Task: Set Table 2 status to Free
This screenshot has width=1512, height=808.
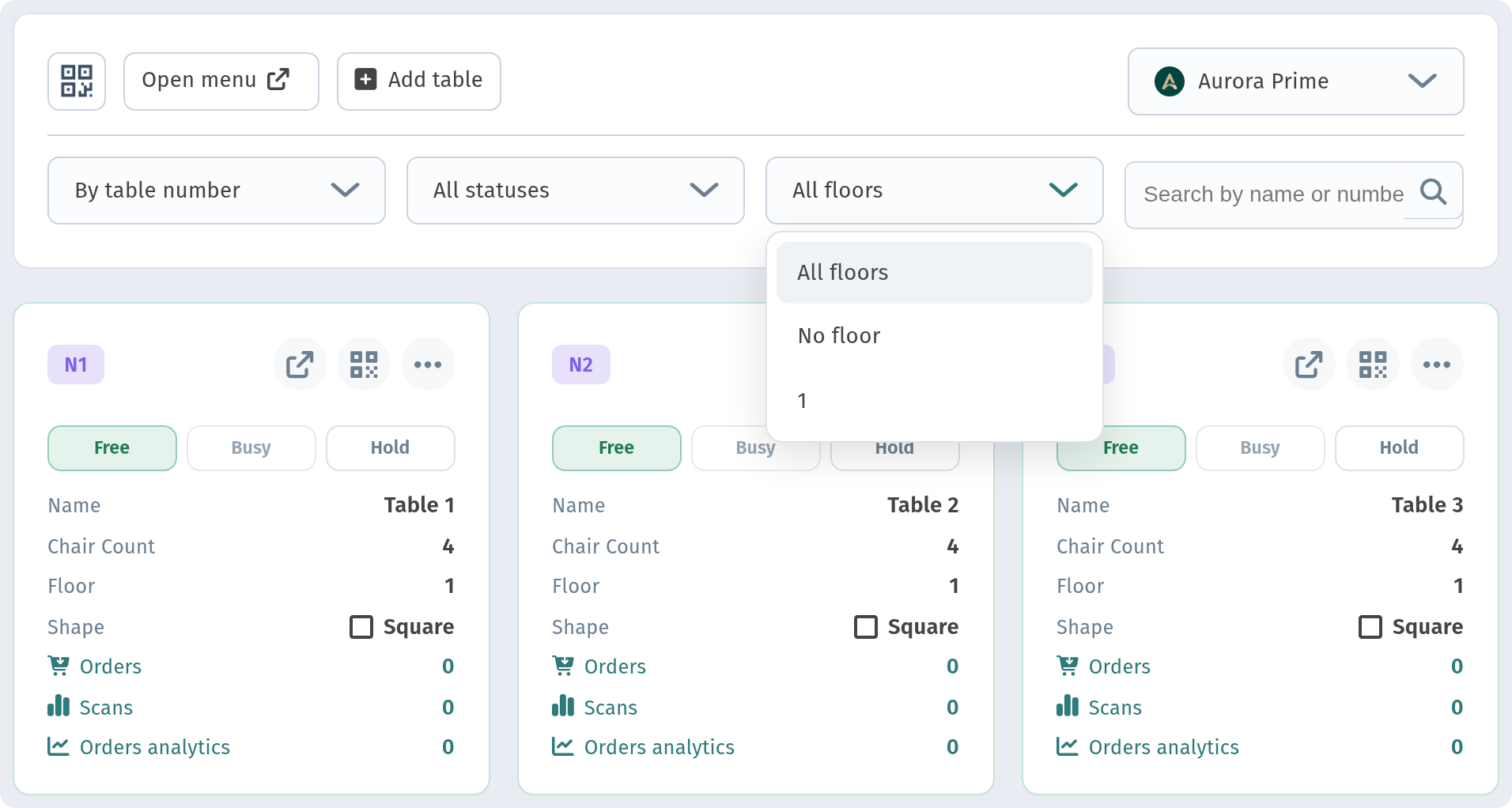Action: (x=617, y=448)
